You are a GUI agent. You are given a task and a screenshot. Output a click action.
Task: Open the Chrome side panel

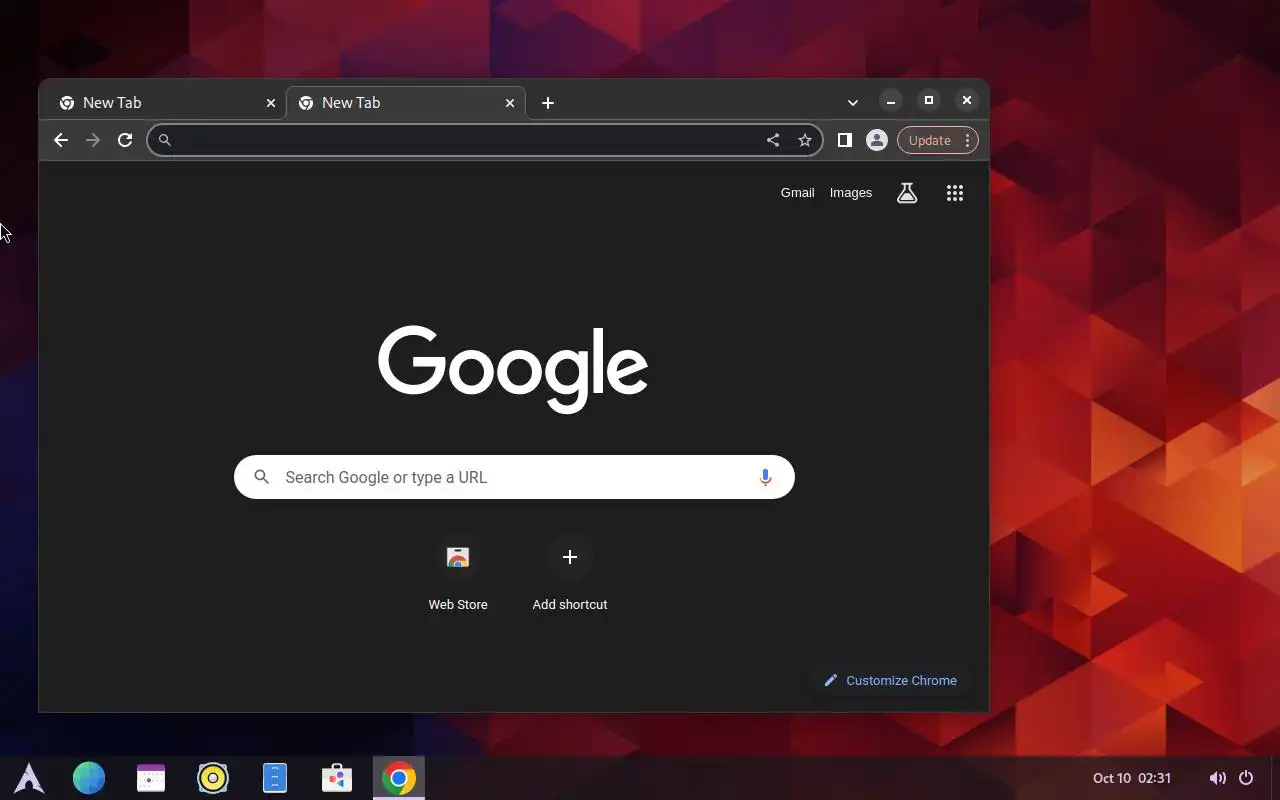845,140
